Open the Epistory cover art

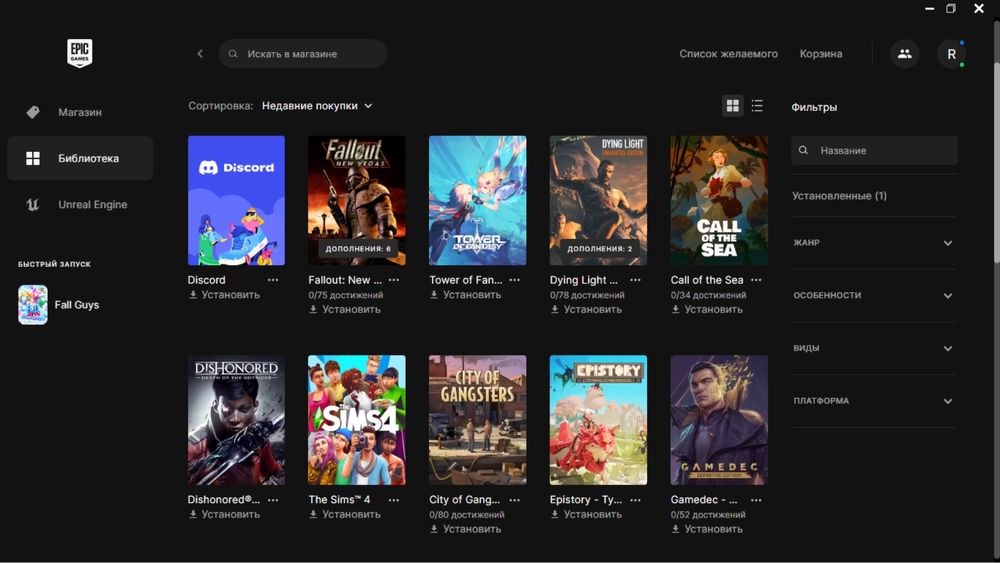pyautogui.click(x=598, y=420)
